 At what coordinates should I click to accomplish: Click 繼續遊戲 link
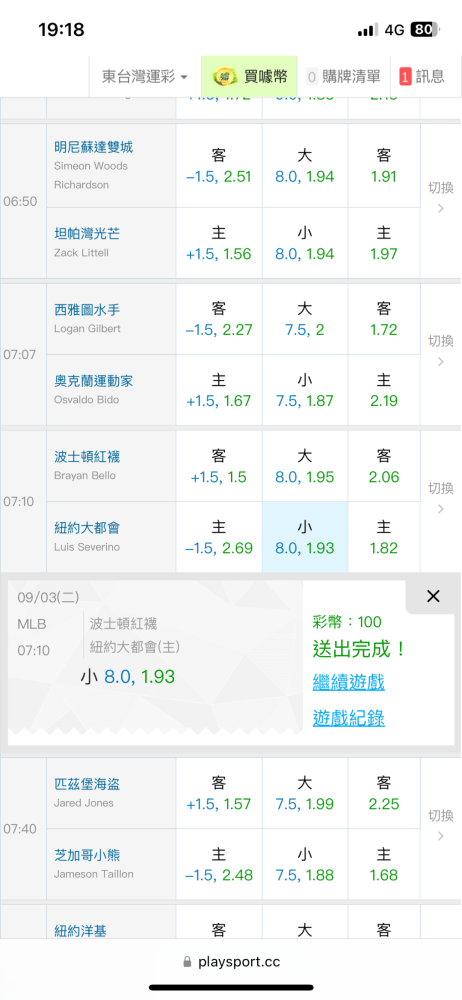pos(348,682)
